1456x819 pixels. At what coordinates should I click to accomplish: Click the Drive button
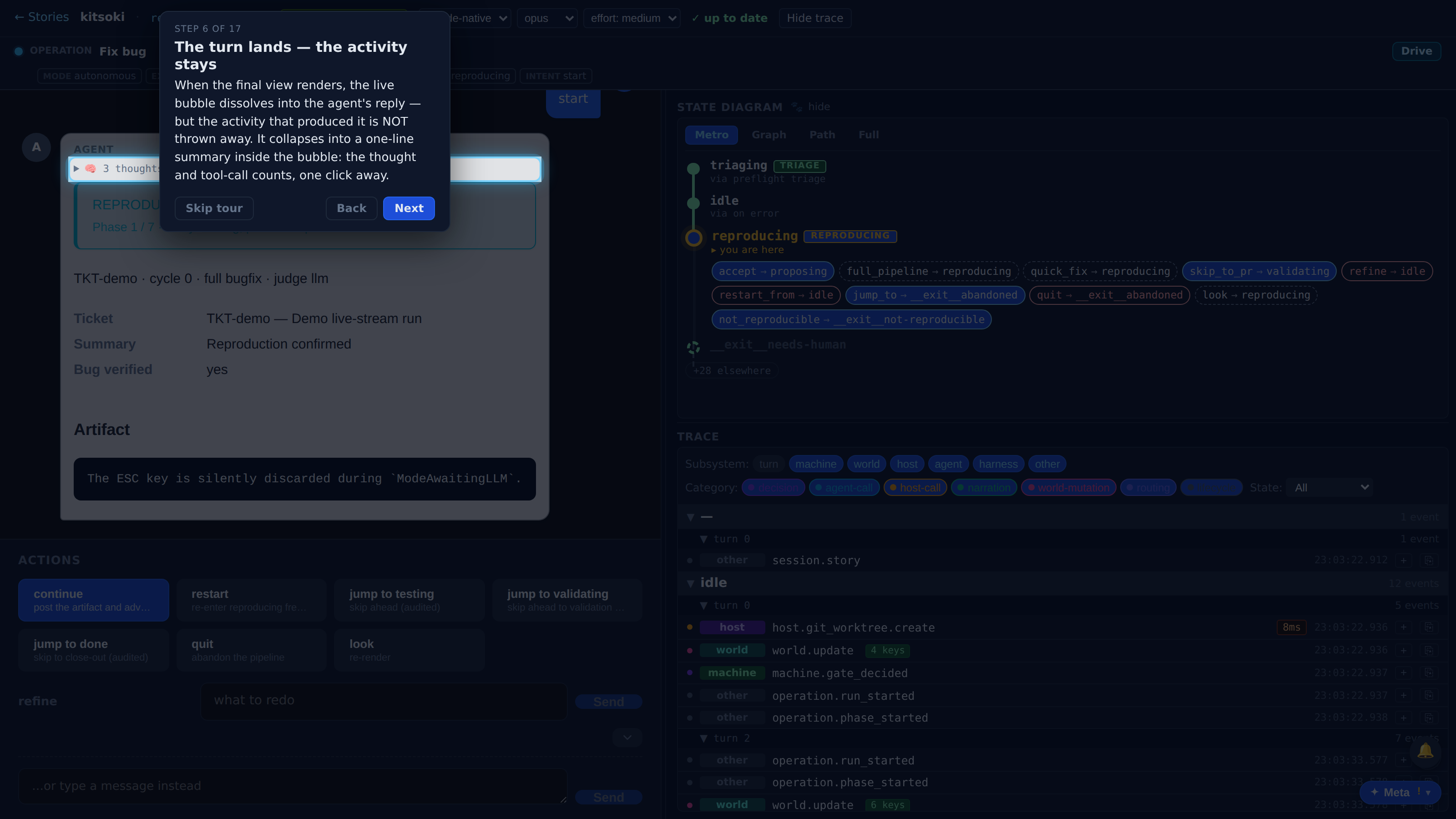(1416, 51)
